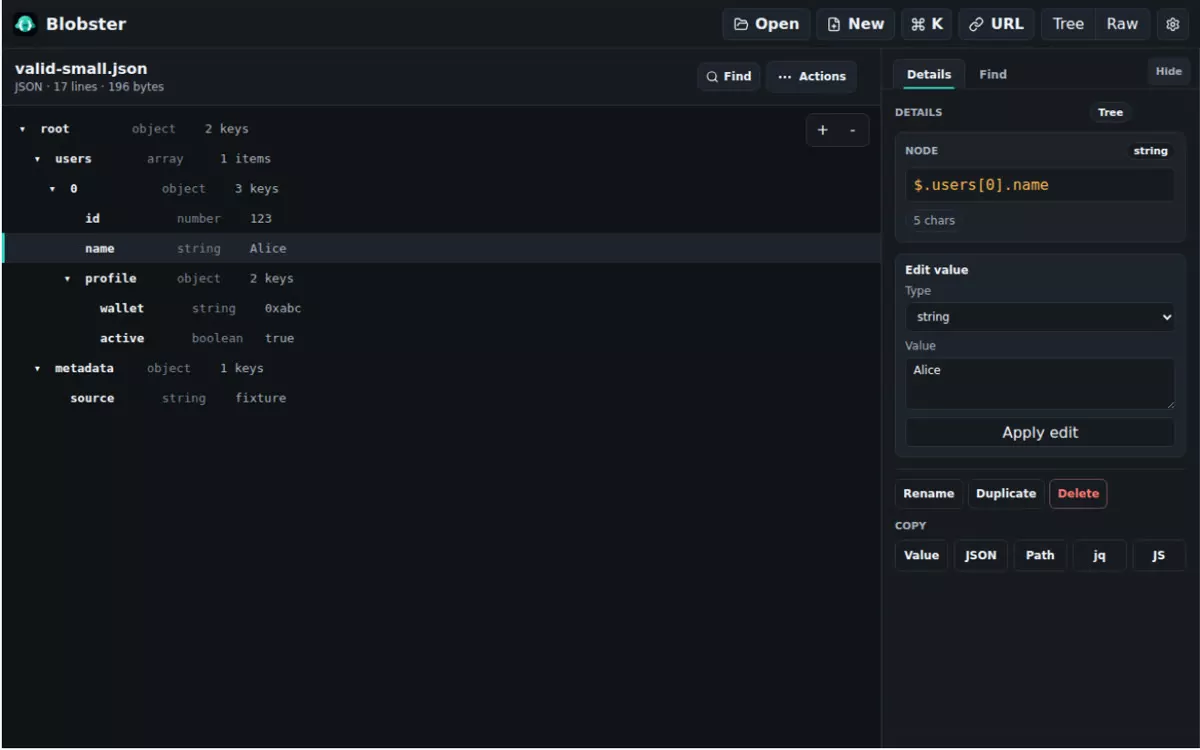The width and height of the screenshot is (1200, 750).
Task: Collapse the profile object node
Action: (x=68, y=279)
